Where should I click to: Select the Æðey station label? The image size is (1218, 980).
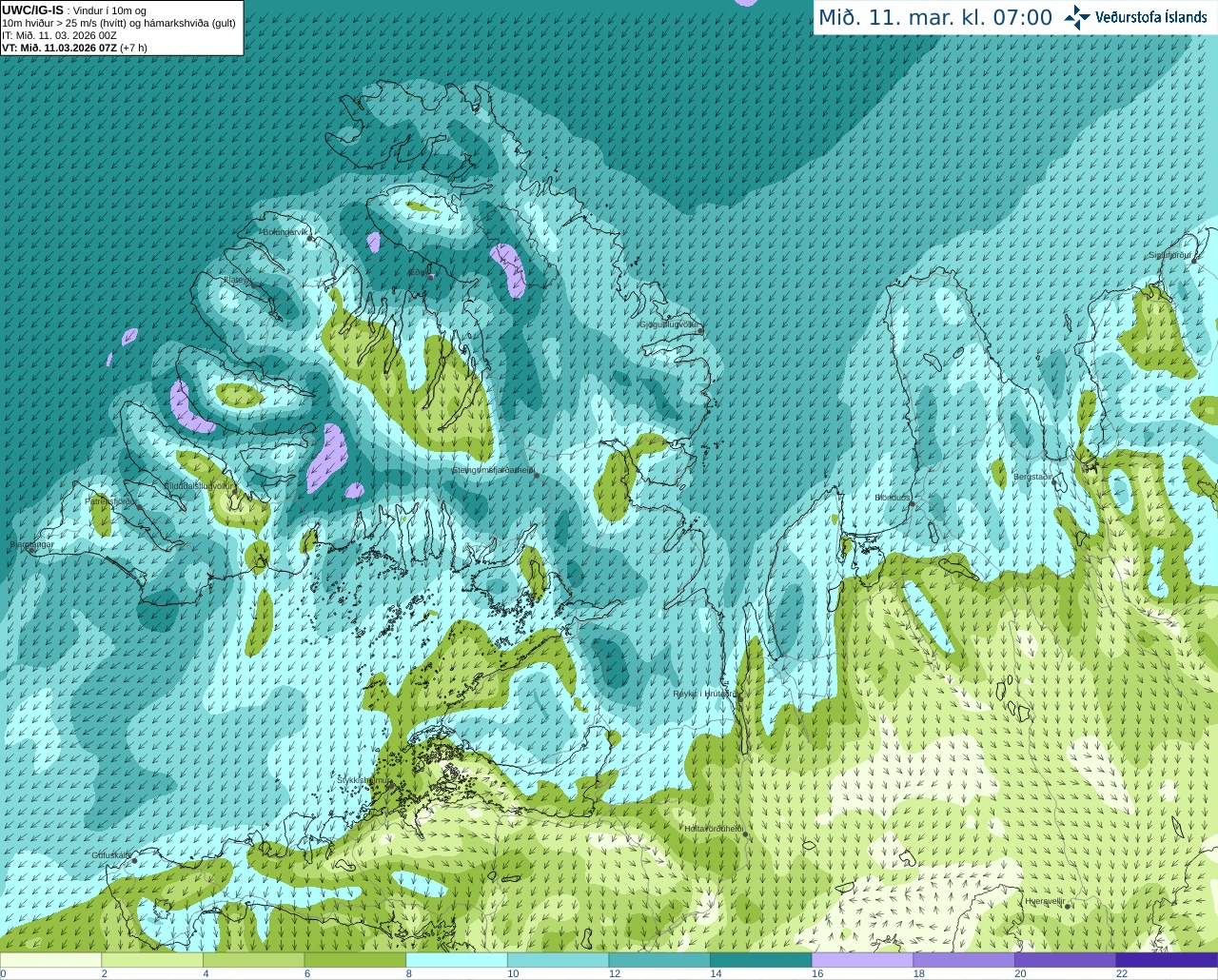(x=419, y=272)
